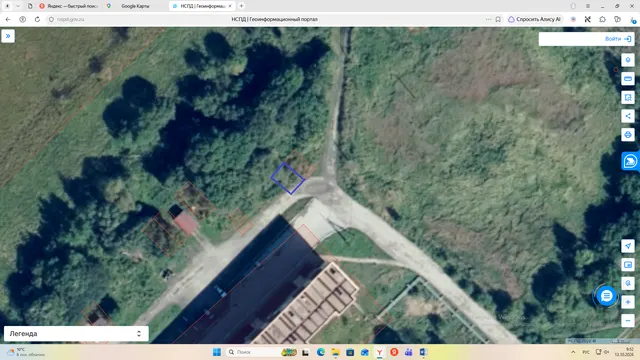Click the print map icon
The width and height of the screenshot is (640, 360).
(628, 134)
